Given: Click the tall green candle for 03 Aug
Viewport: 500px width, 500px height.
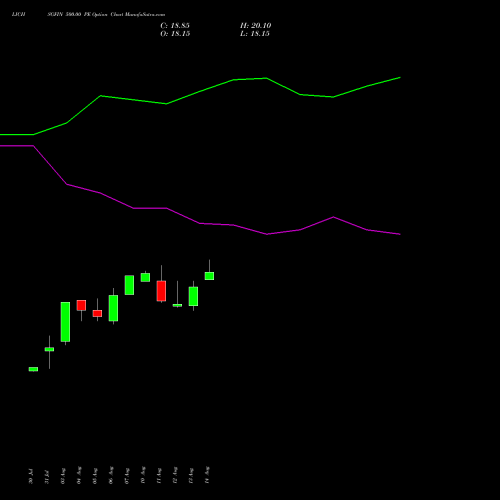Looking at the screenshot, I should tap(65, 322).
